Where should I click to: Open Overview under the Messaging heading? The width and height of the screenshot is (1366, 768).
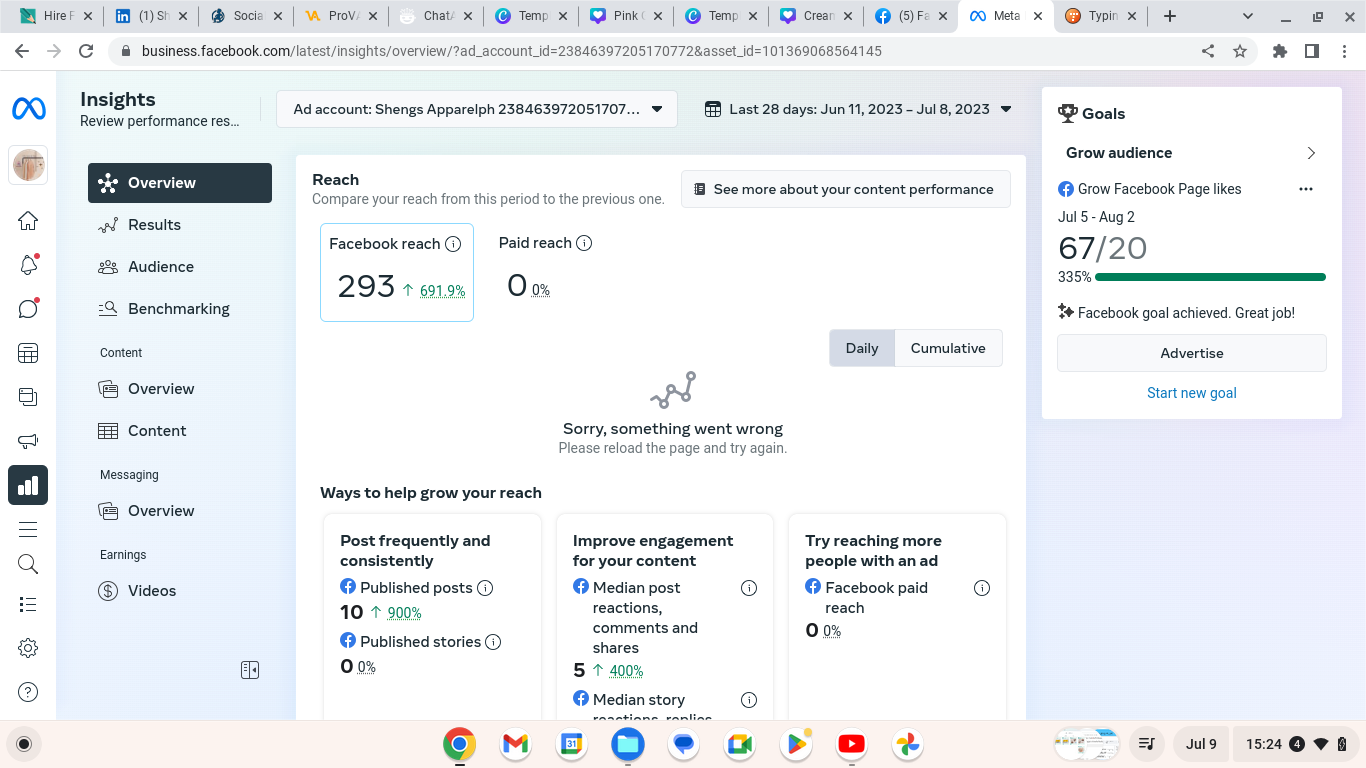180,511
